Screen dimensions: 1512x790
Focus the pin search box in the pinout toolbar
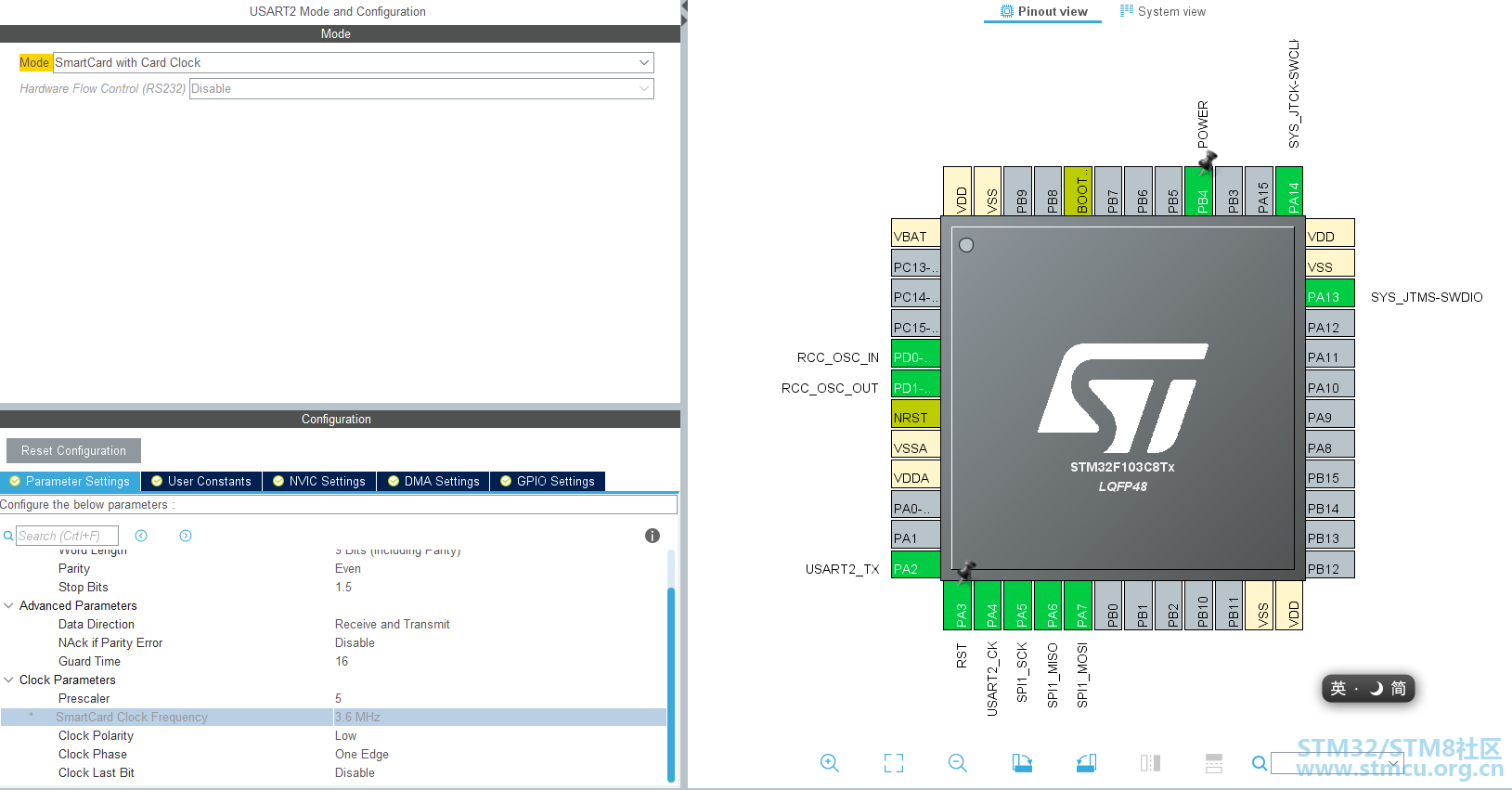pos(1336,763)
